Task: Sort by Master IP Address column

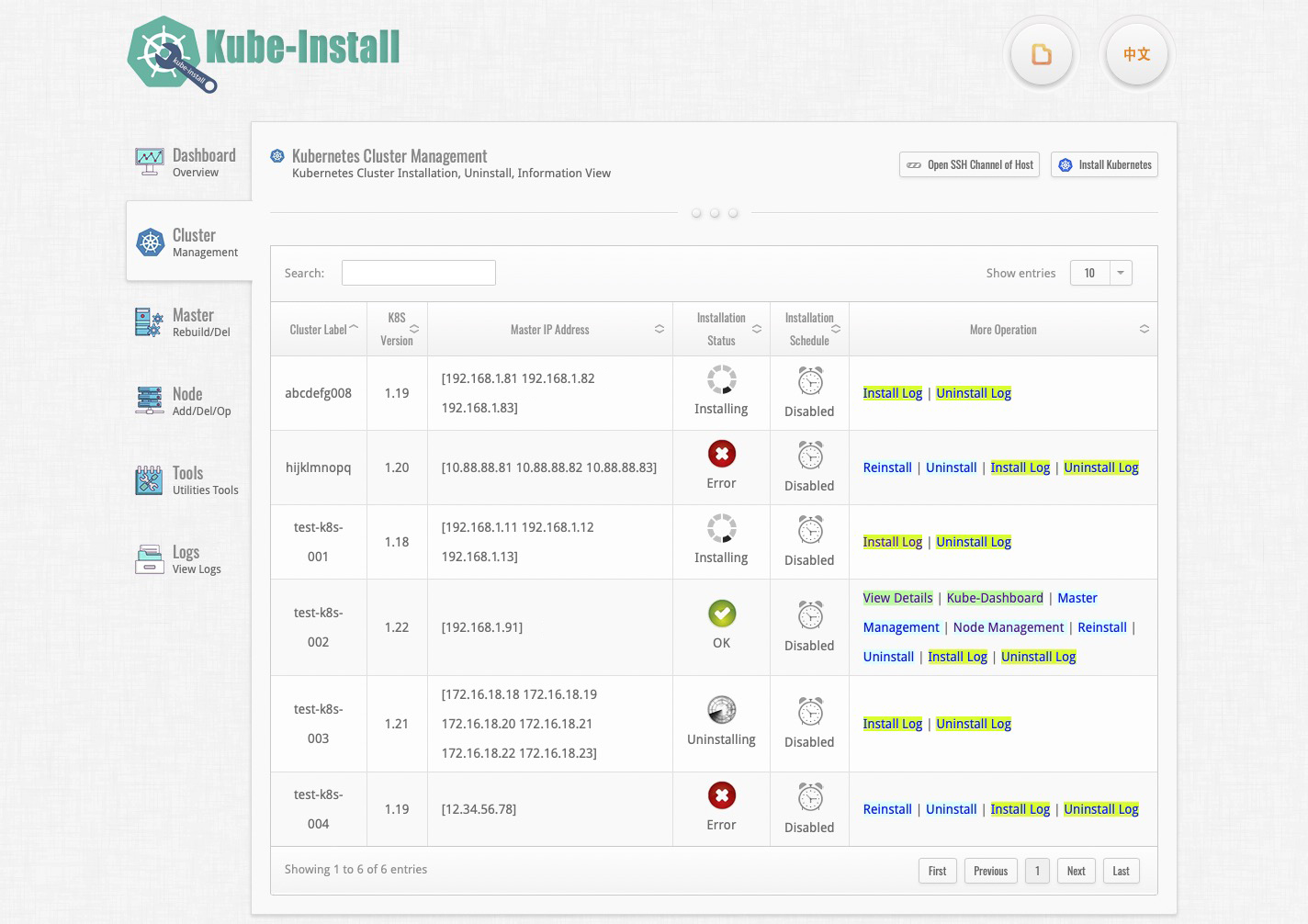Action: 550,329
